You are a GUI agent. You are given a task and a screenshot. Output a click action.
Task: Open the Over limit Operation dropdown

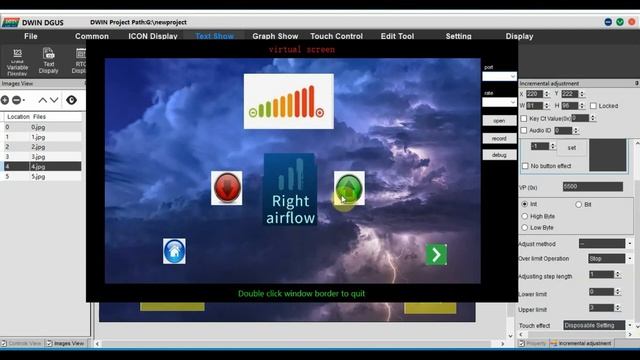click(x=630, y=258)
